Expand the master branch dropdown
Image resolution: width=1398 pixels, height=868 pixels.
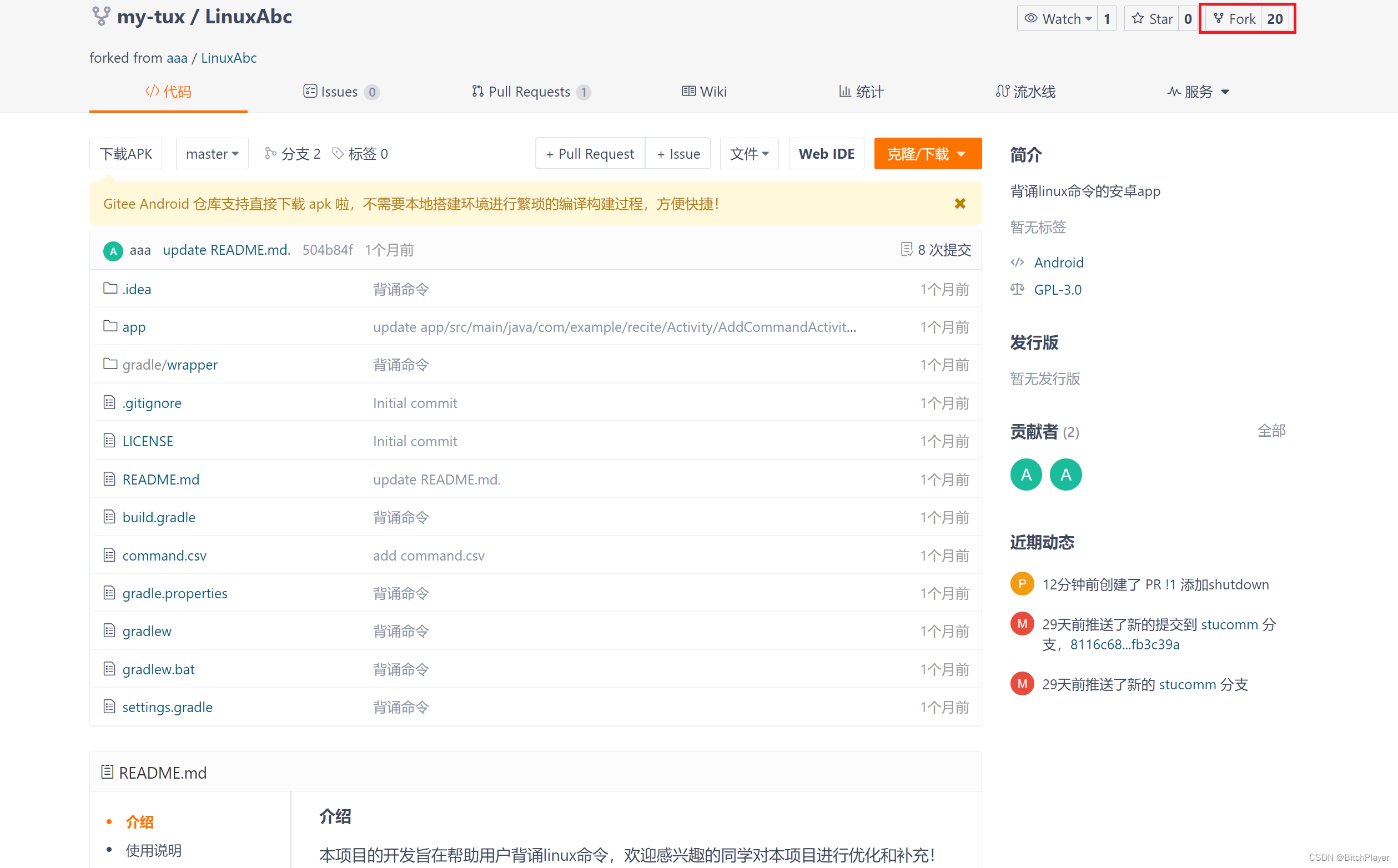[212, 154]
